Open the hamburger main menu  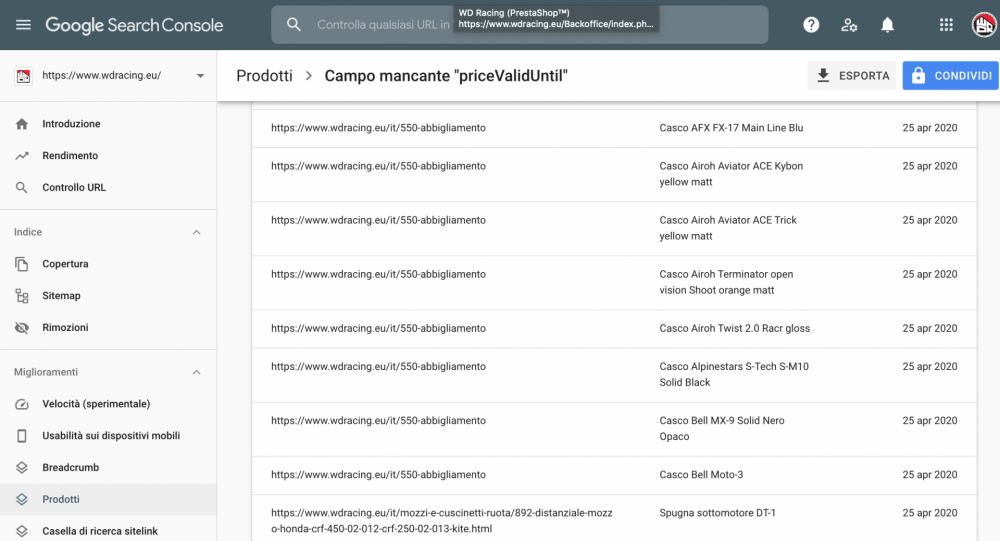pyautogui.click(x=23, y=25)
